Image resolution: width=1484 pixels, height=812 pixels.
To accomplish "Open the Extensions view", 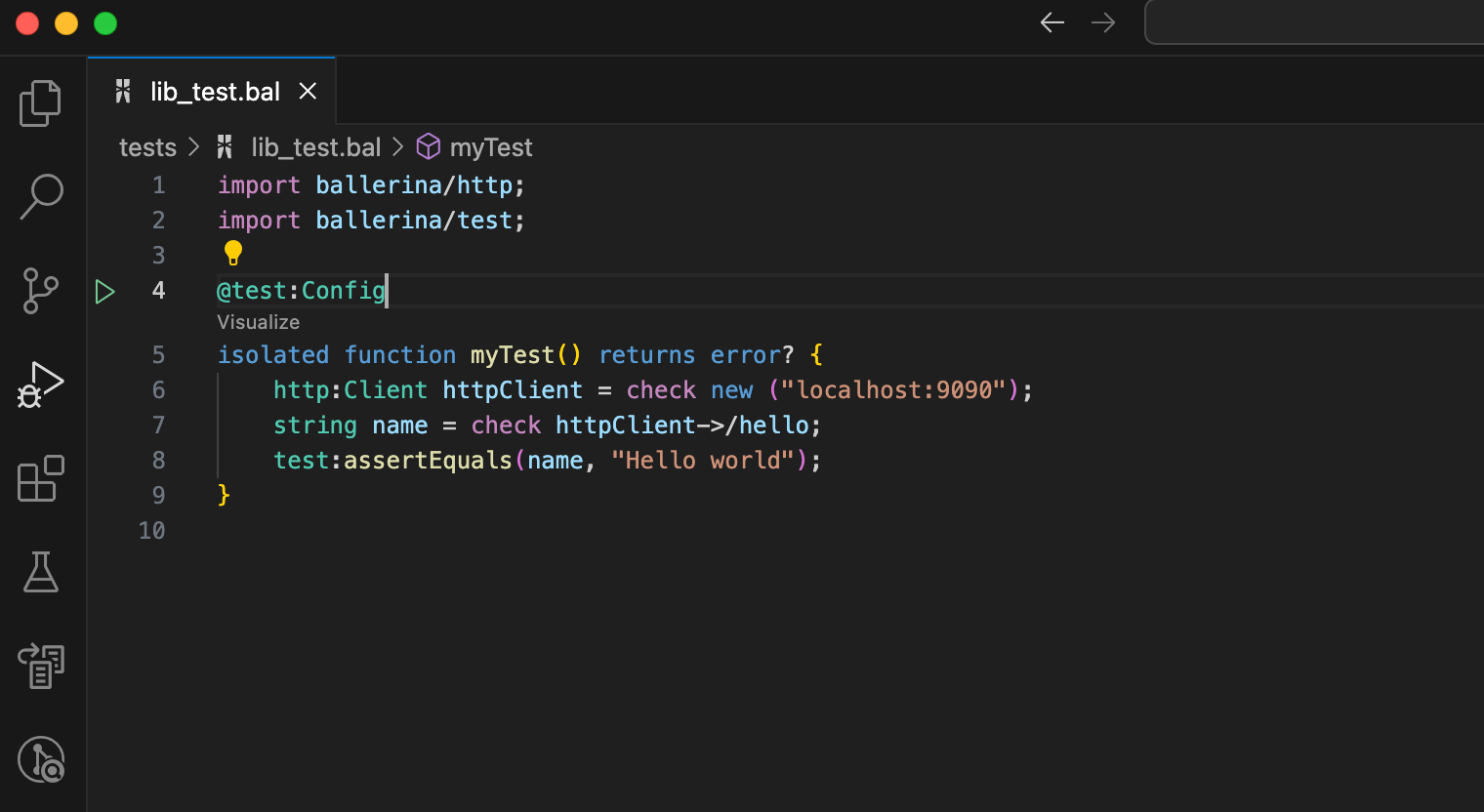I will coord(41,478).
